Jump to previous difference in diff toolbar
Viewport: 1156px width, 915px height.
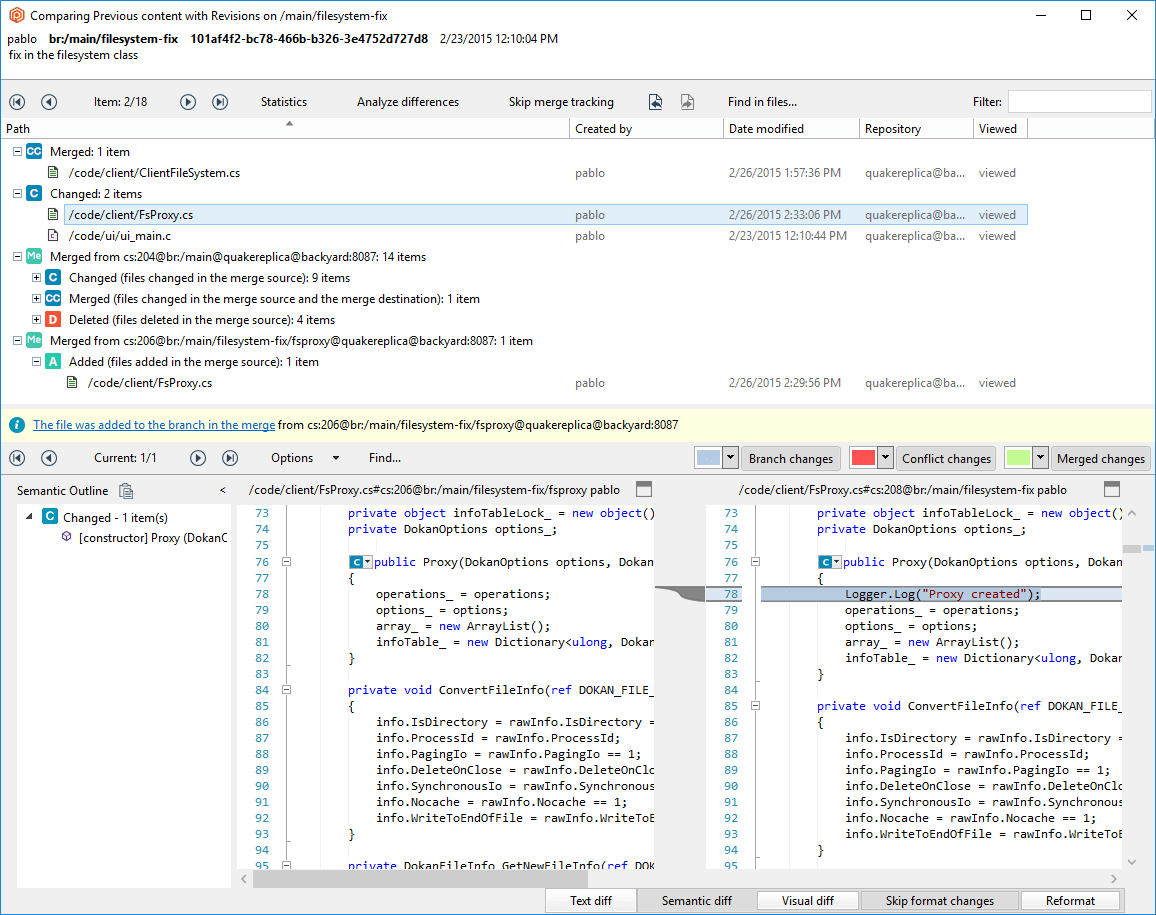pos(49,458)
